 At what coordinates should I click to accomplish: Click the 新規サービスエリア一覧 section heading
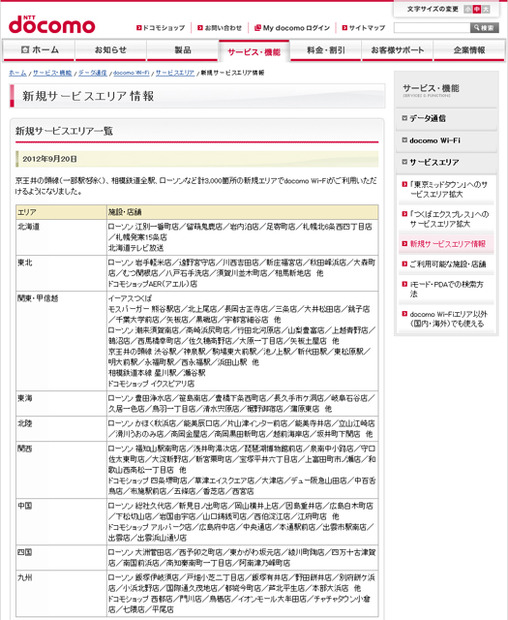coord(64,131)
